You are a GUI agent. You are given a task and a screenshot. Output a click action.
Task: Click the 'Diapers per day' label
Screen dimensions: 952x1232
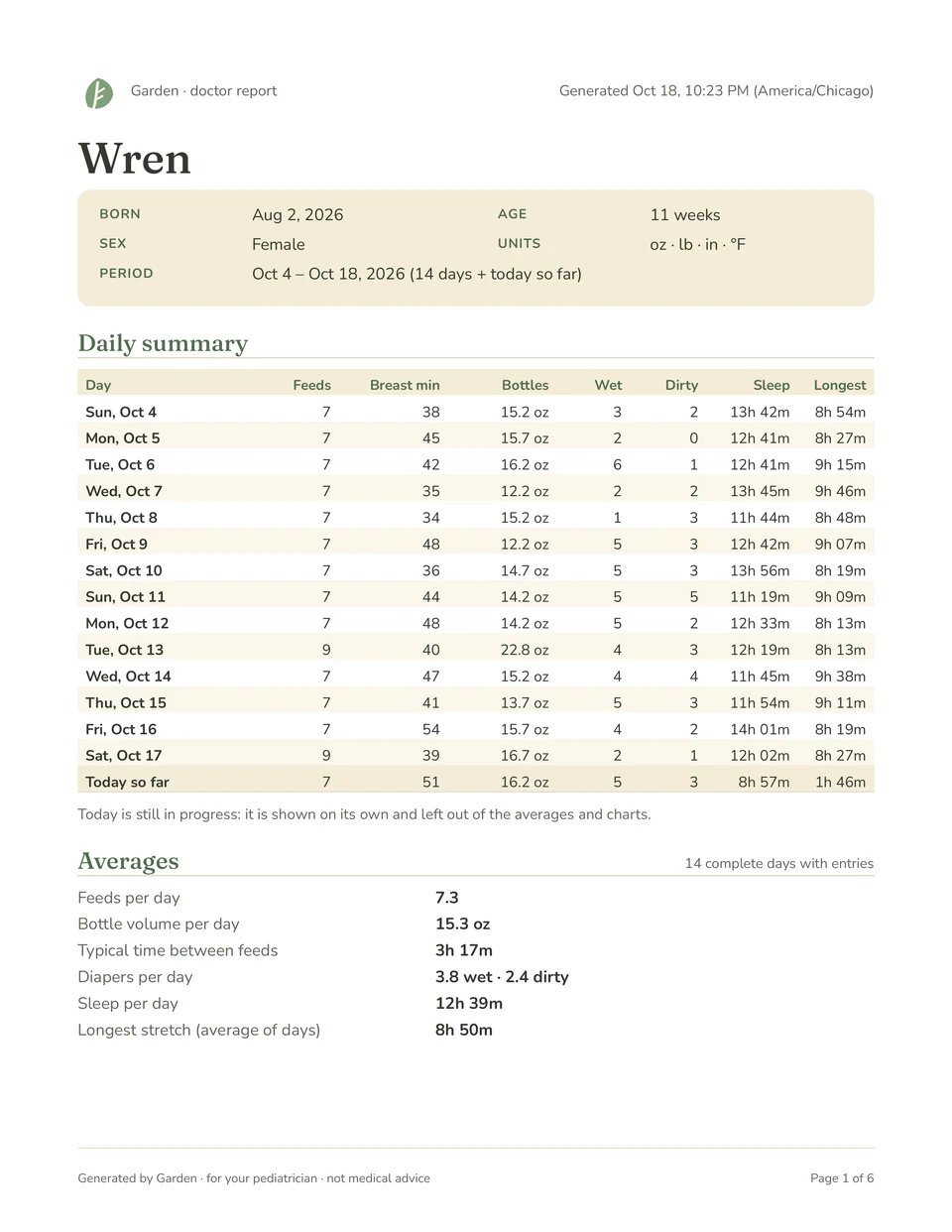[136, 977]
